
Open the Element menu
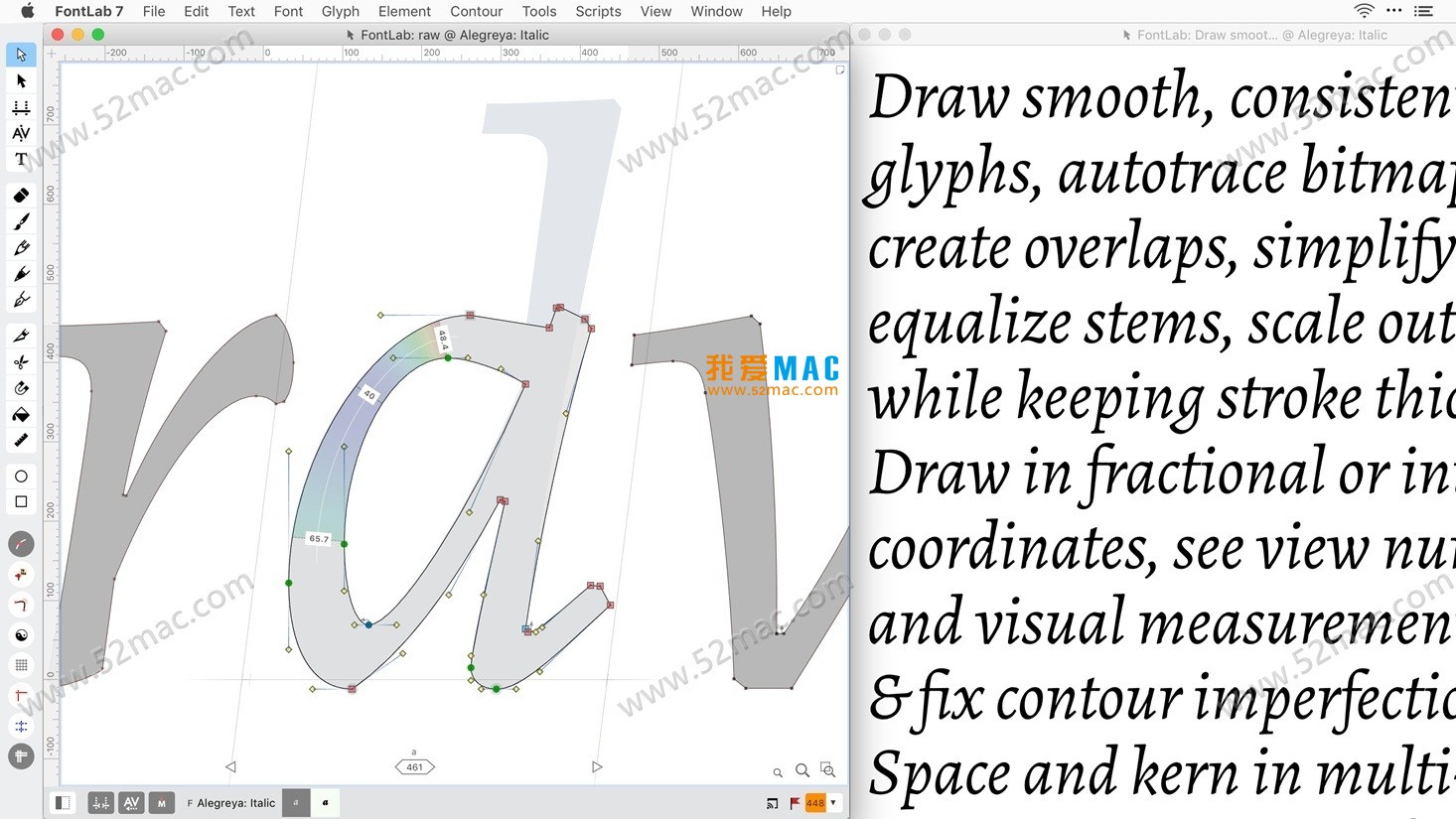(405, 11)
